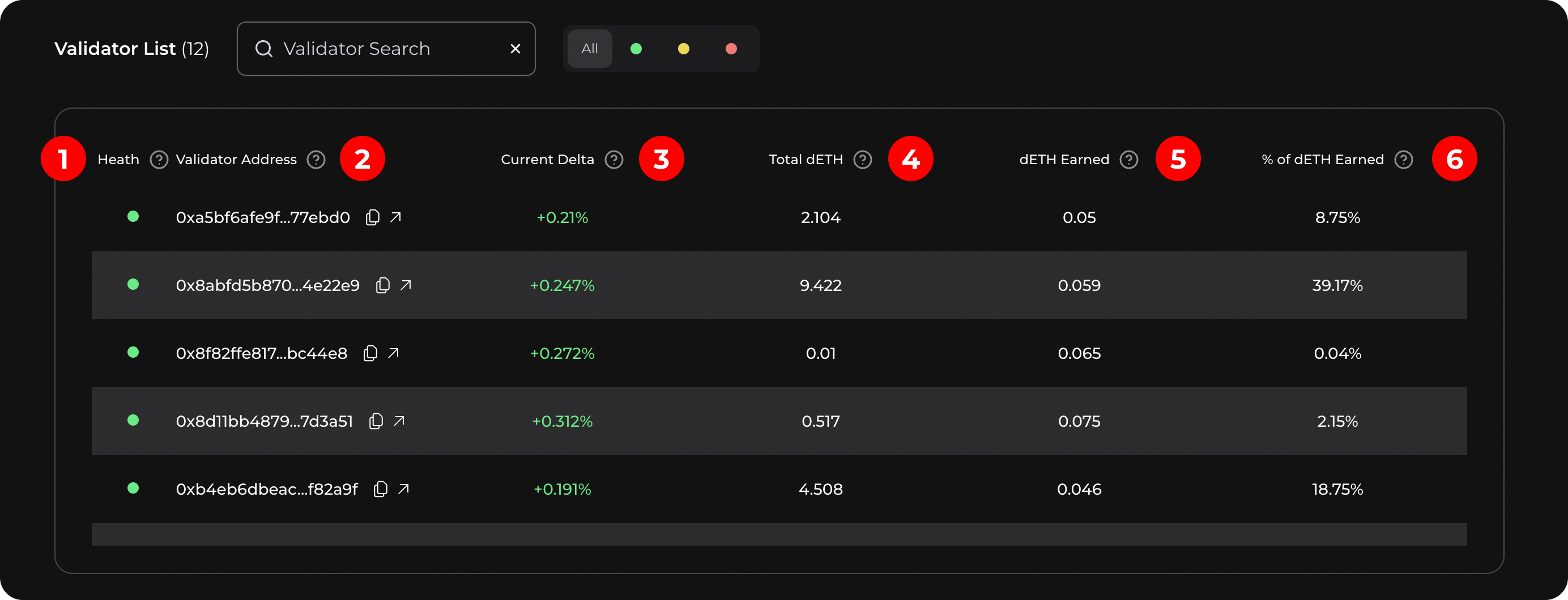This screenshot has height=600, width=1568.
Task: Click the Heath column header
Action: point(118,160)
